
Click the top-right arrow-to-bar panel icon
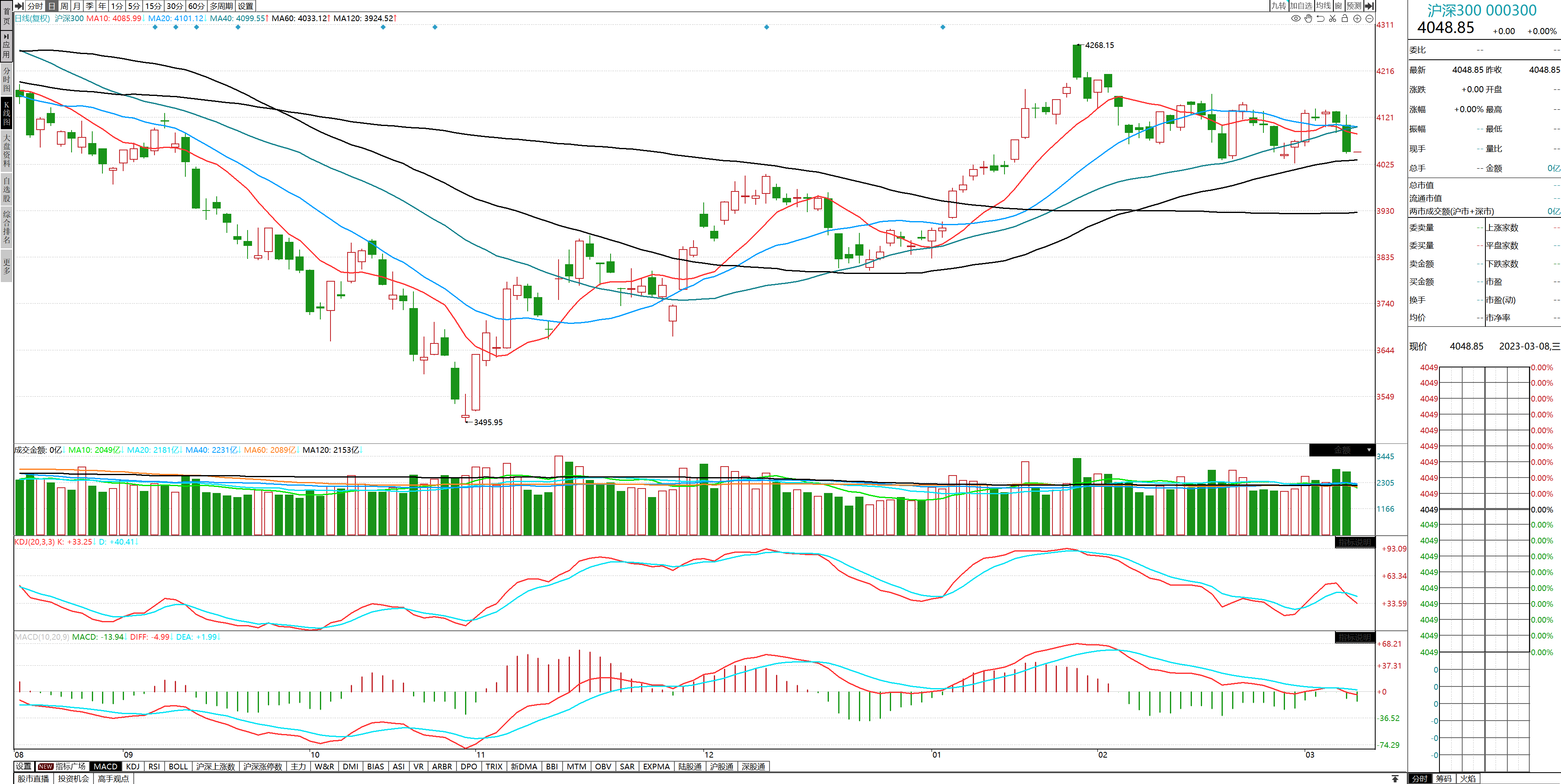pos(1369,5)
